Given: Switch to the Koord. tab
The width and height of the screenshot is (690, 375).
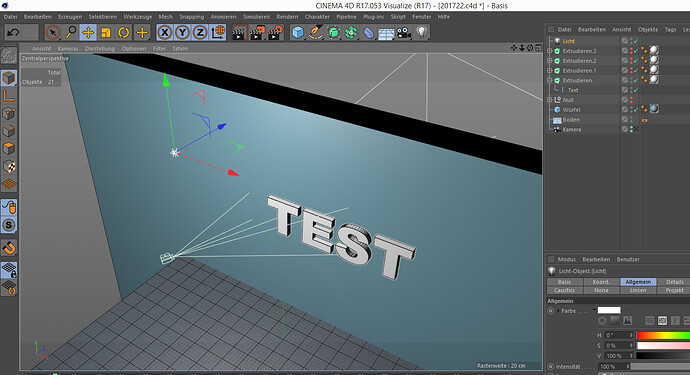Looking at the screenshot, I should pos(601,282).
